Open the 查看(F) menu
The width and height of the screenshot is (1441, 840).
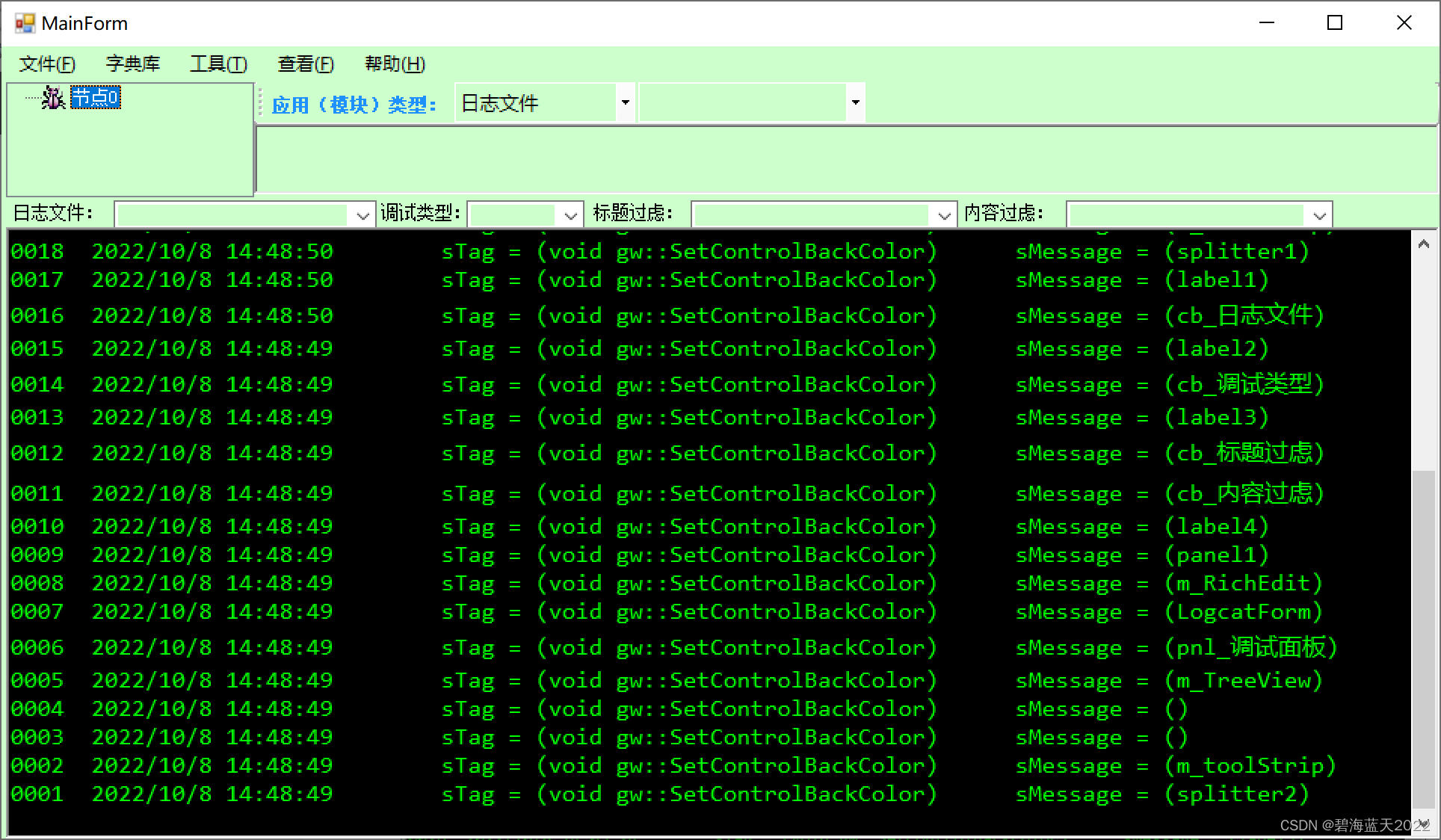coord(306,64)
